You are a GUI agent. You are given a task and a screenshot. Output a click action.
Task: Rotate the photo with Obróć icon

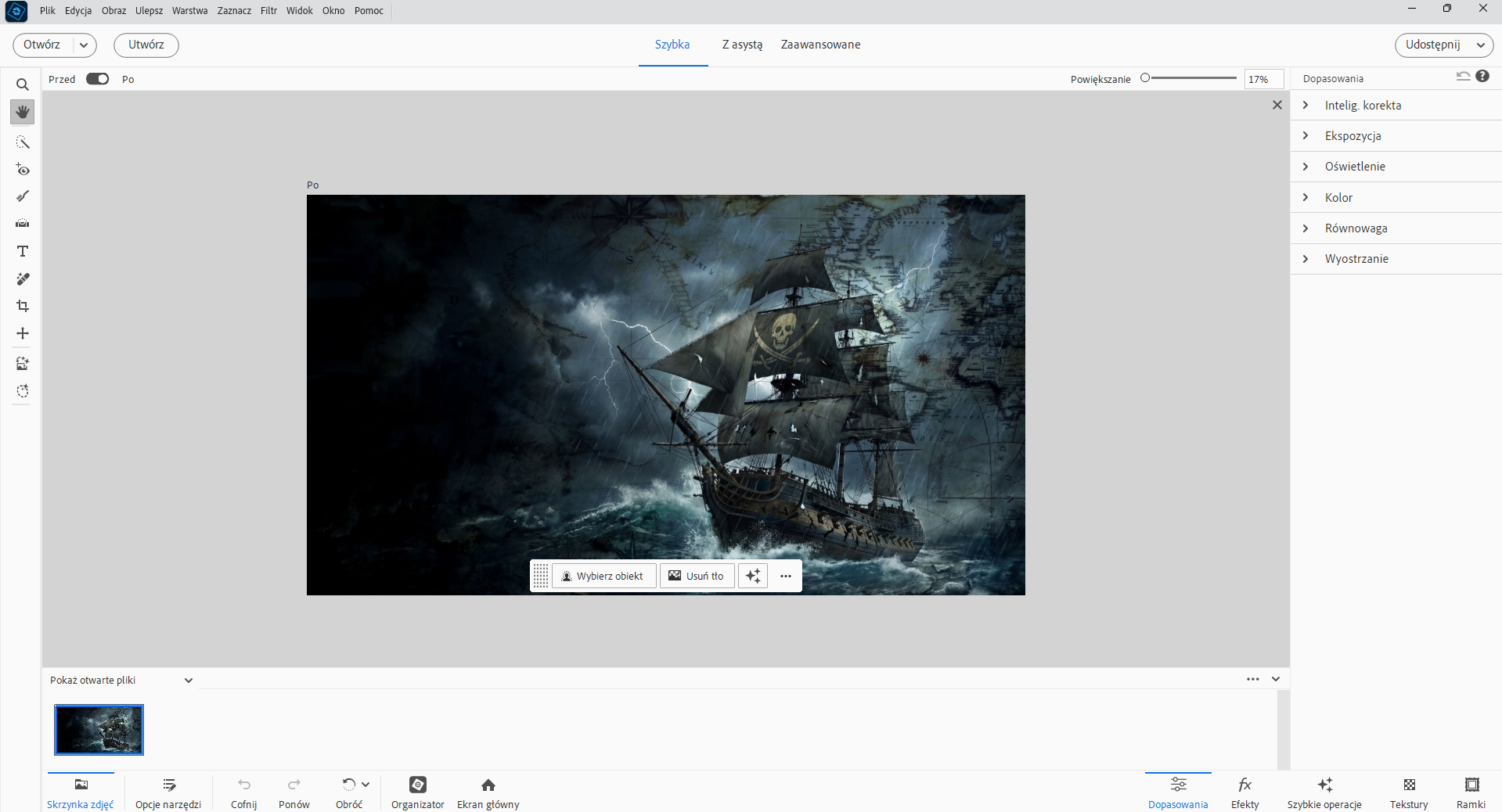348,785
